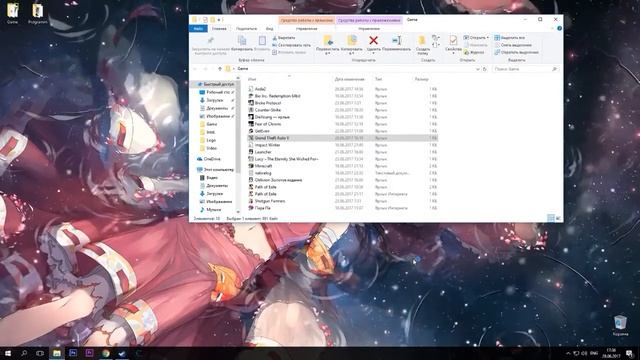The height and width of the screenshot is (360, 640).
Task: Select Grand Theft Auto V shortcut
Action: point(342,138)
